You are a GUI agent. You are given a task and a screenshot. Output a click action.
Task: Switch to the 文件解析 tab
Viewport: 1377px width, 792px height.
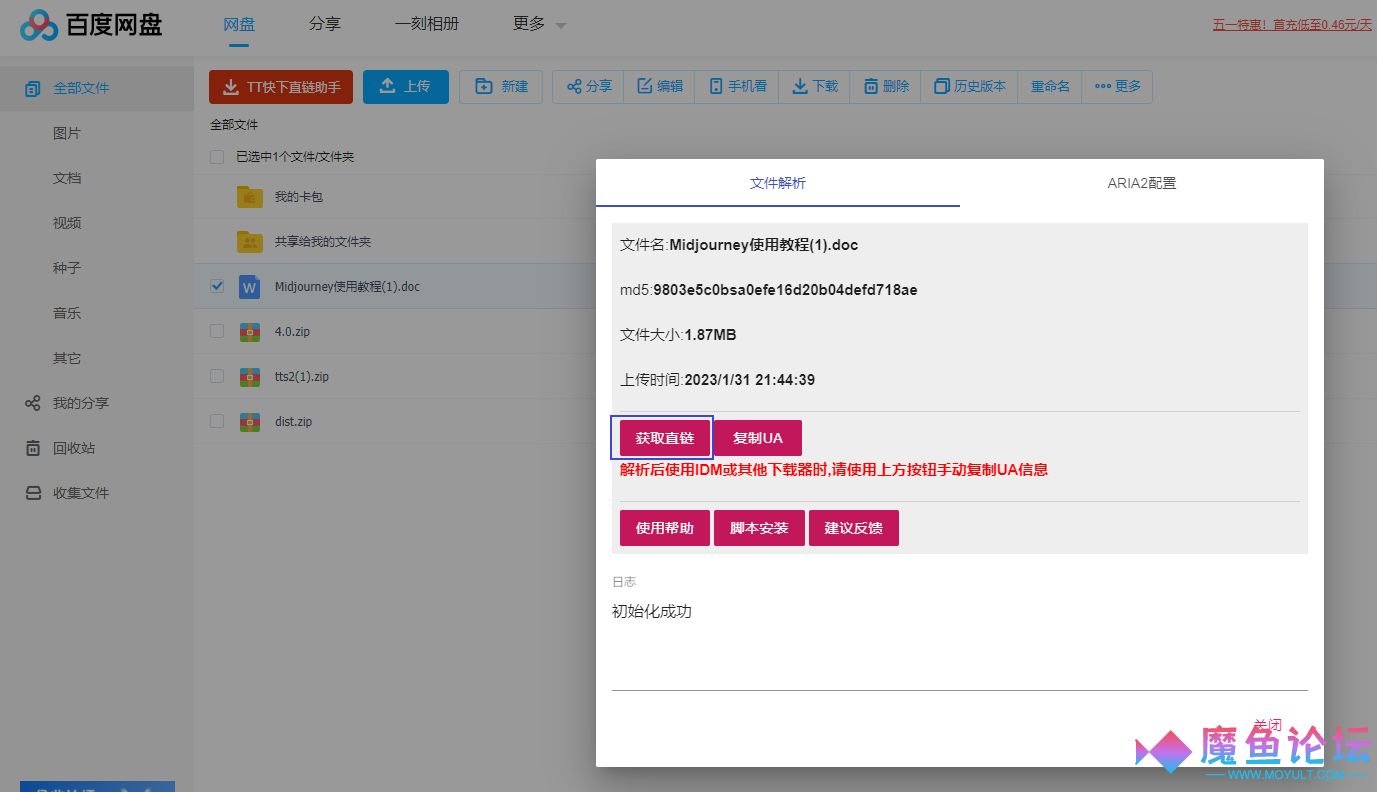778,183
